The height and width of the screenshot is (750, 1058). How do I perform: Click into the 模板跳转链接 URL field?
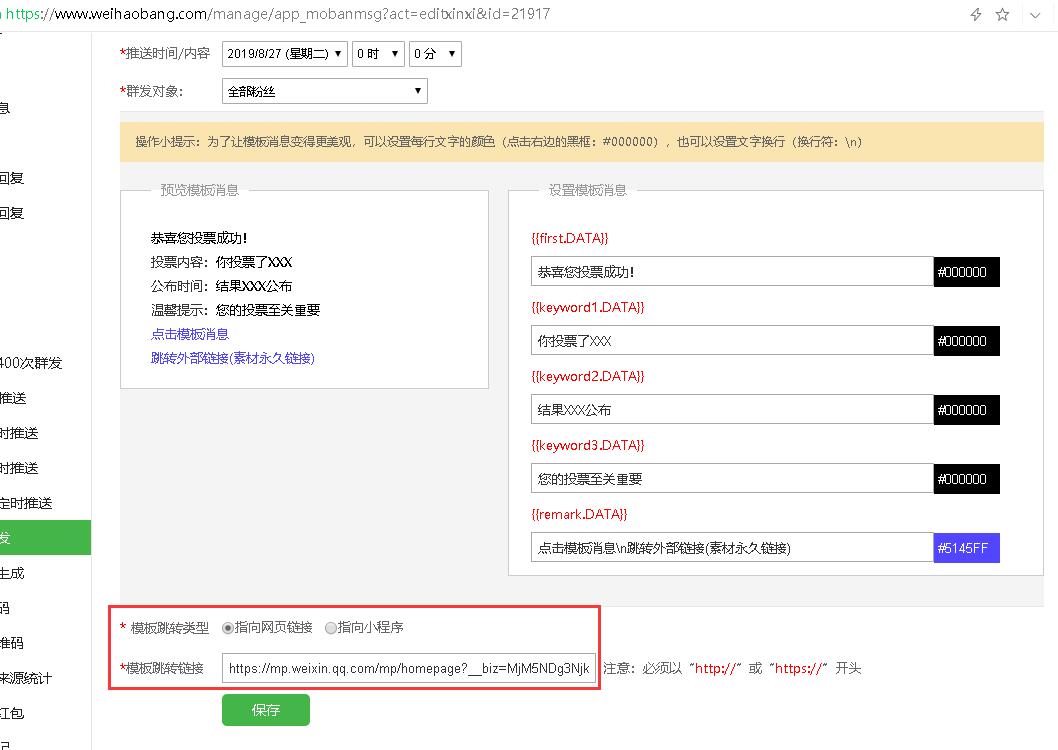409,668
